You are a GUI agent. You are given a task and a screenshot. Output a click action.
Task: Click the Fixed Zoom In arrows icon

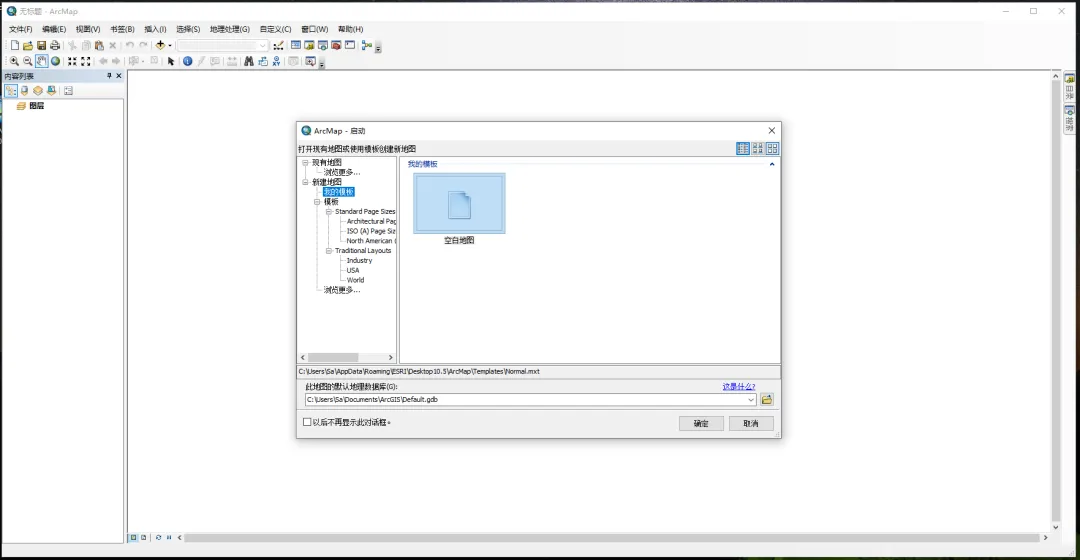click(72, 61)
